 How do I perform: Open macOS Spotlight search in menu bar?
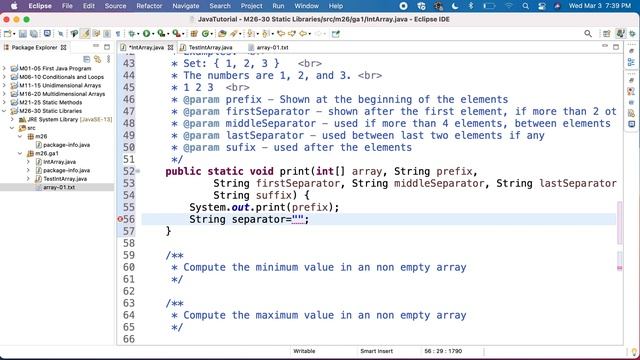click(x=525, y=6)
